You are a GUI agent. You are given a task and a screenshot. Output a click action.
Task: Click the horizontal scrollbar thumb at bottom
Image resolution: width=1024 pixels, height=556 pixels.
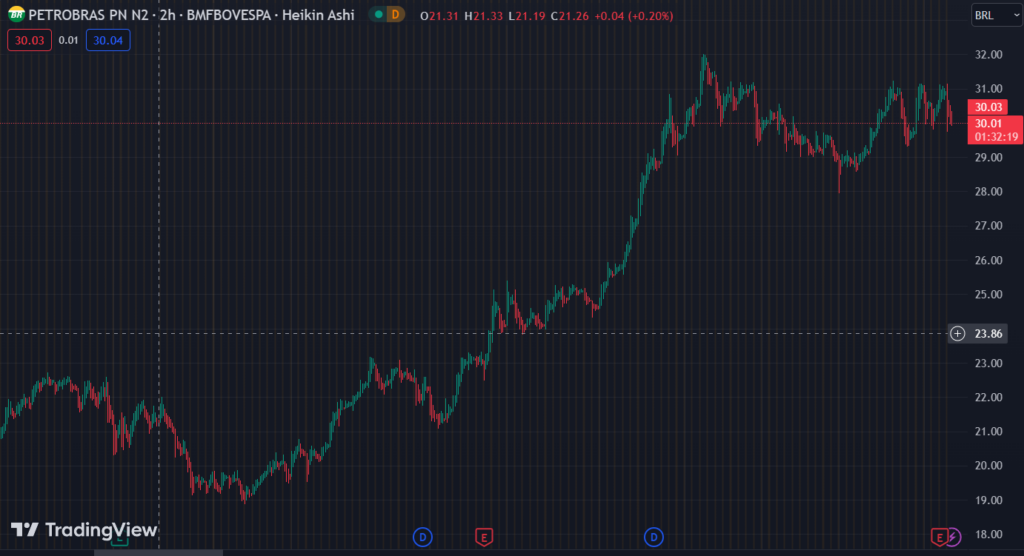click(159, 553)
